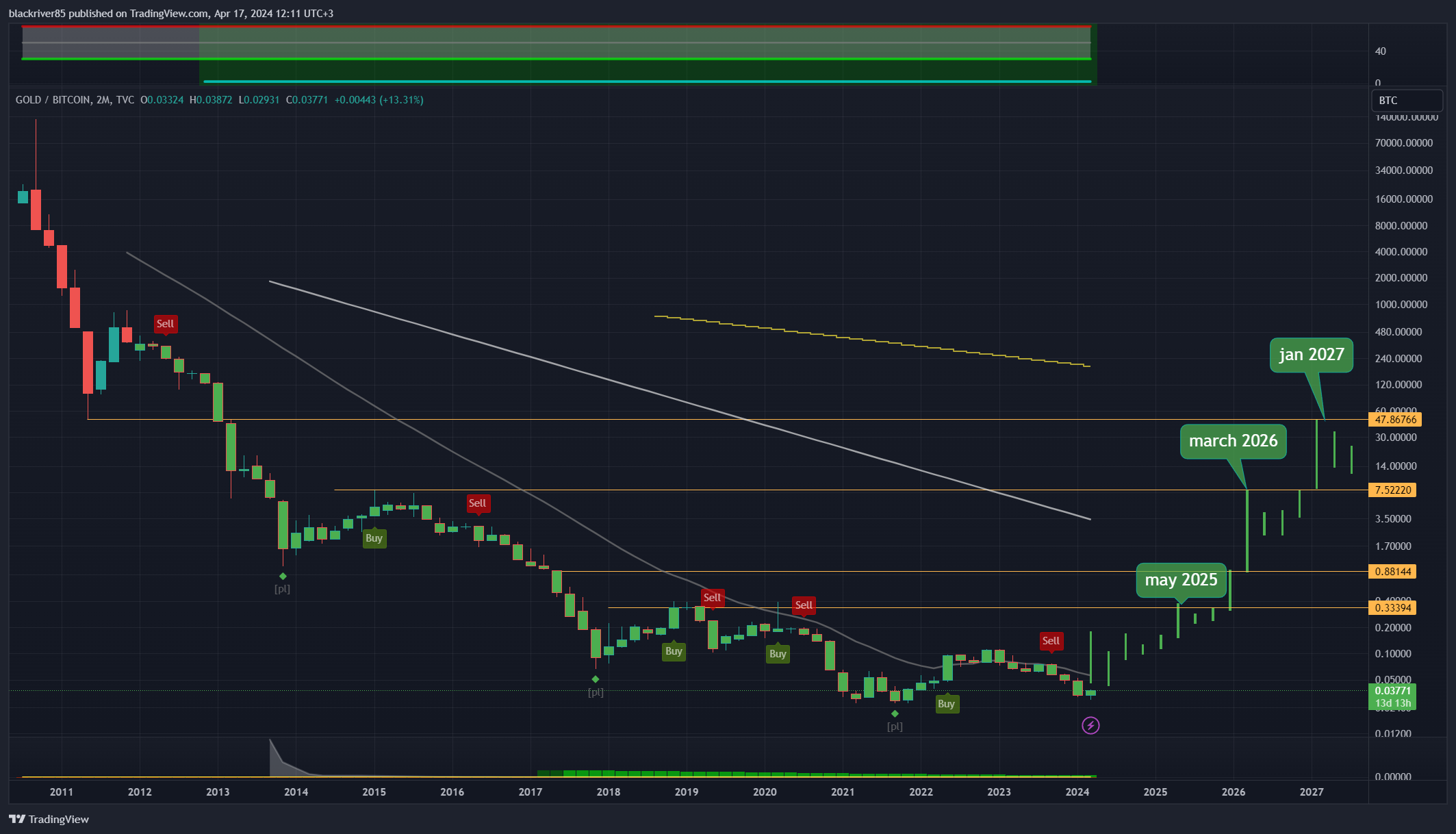Click the Buy marker near 2020

[x=778, y=654]
